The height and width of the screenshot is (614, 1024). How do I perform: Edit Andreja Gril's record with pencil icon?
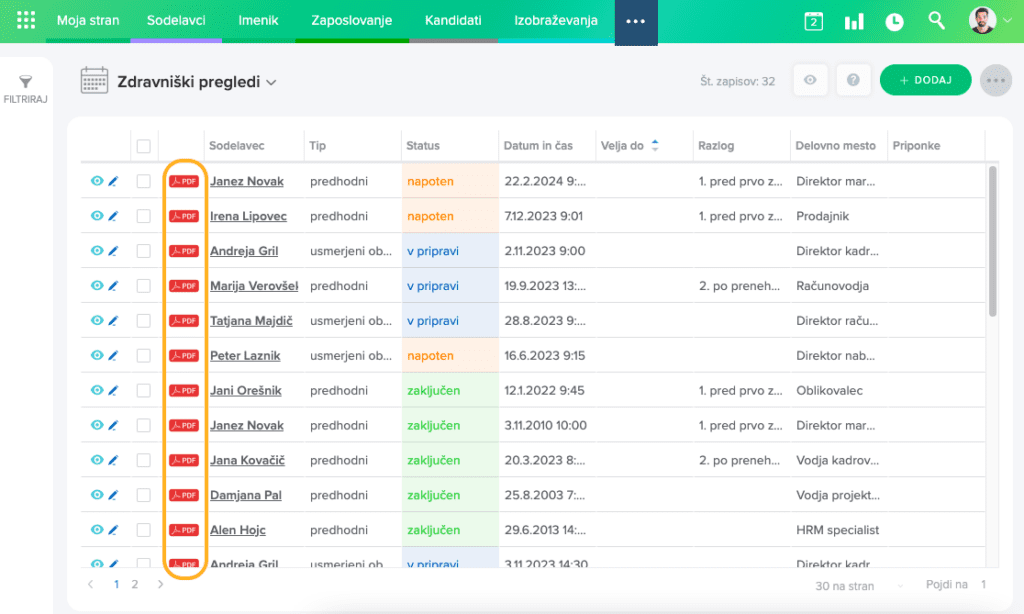(113, 251)
